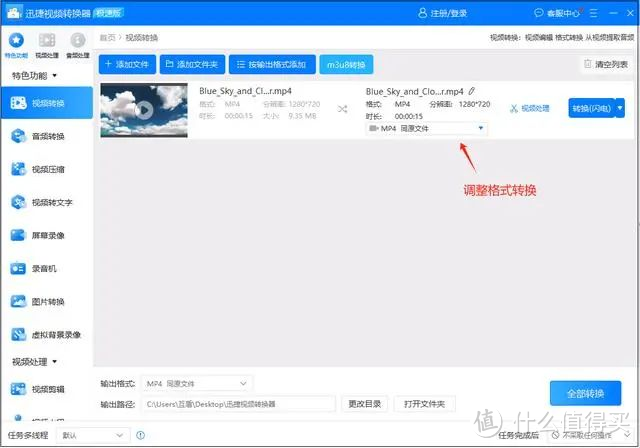
Task: Click the info icon beside 任务多线程
Action: coord(140,435)
